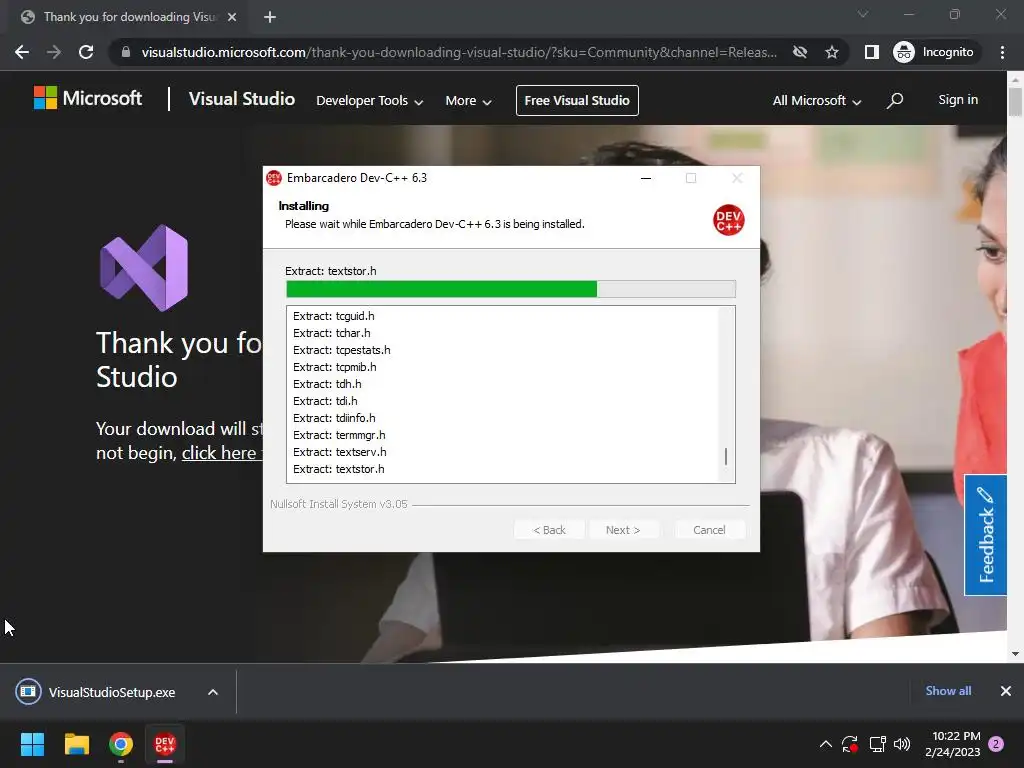Click the Dev-C++ taskbar icon
1024x768 pixels.
[165, 744]
